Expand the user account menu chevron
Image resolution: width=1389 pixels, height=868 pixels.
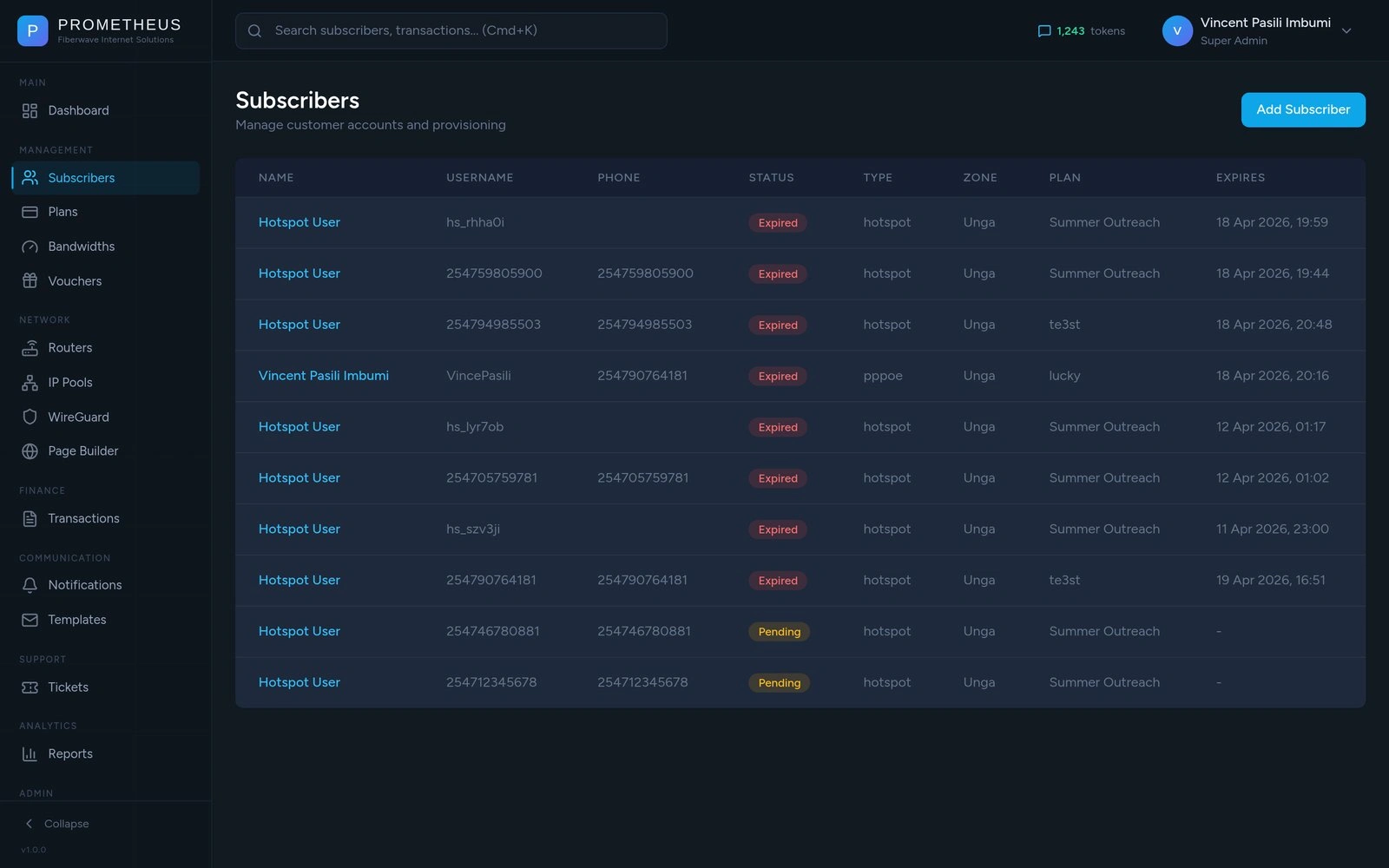pyautogui.click(x=1346, y=31)
